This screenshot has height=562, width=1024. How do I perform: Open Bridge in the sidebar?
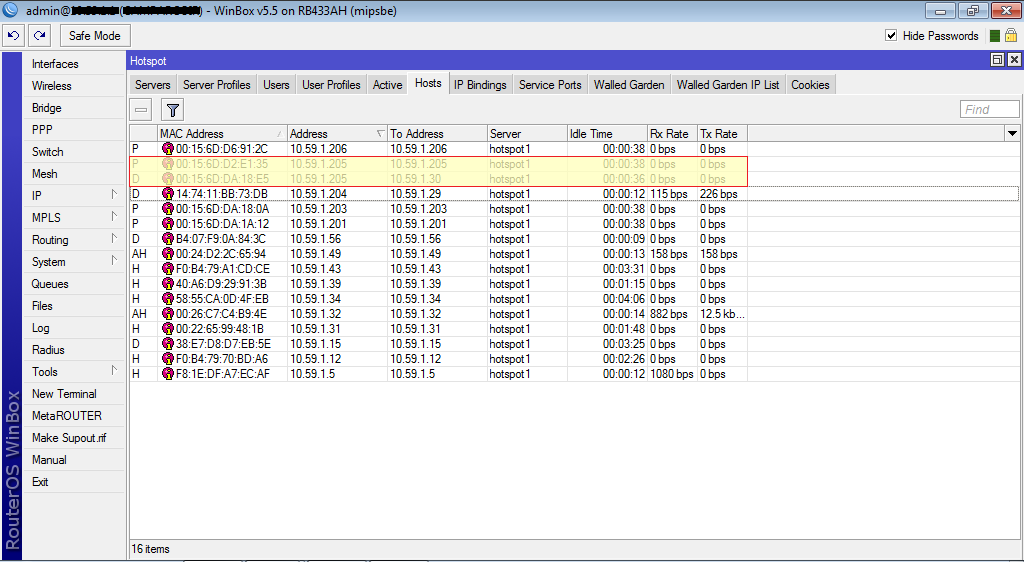[x=73, y=108]
